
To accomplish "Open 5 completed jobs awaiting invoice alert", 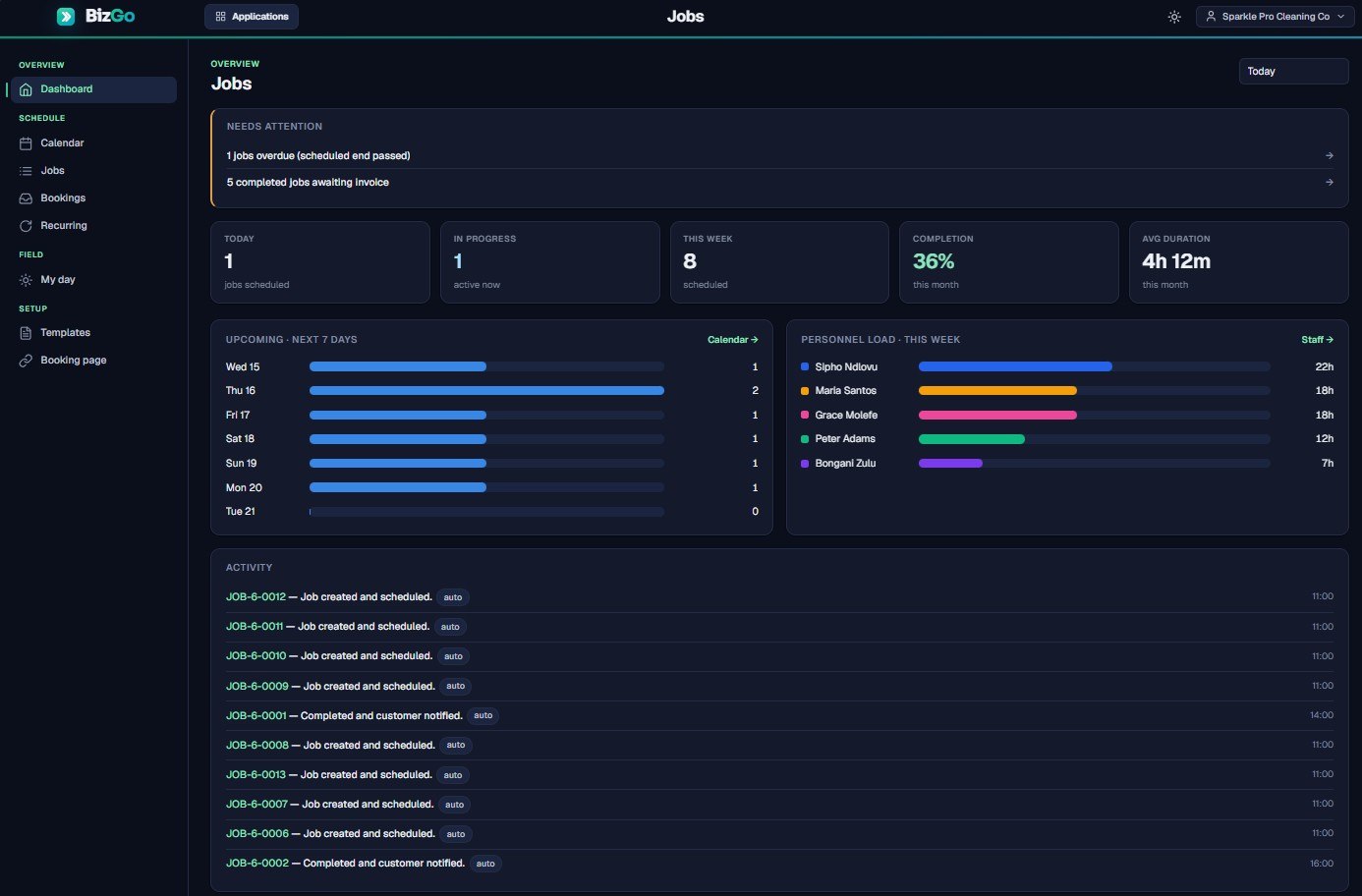I will (308, 182).
